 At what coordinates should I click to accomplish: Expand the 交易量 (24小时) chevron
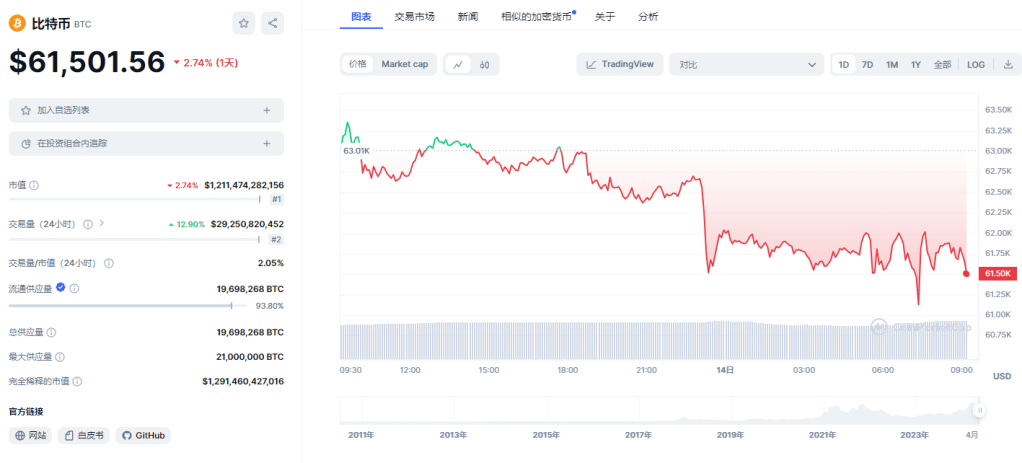coord(101,224)
